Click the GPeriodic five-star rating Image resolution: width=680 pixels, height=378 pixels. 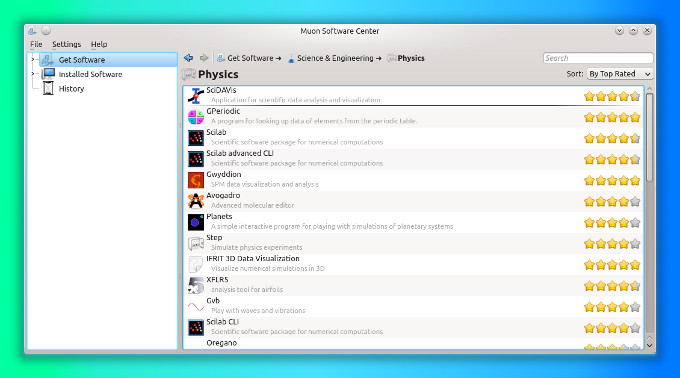click(612, 117)
